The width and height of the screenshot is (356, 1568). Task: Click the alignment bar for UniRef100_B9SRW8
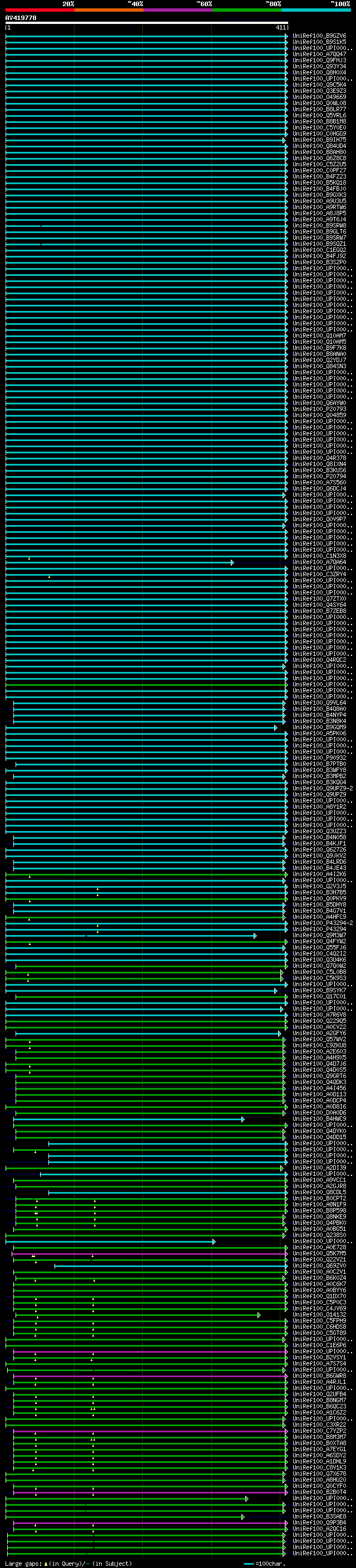147,226
